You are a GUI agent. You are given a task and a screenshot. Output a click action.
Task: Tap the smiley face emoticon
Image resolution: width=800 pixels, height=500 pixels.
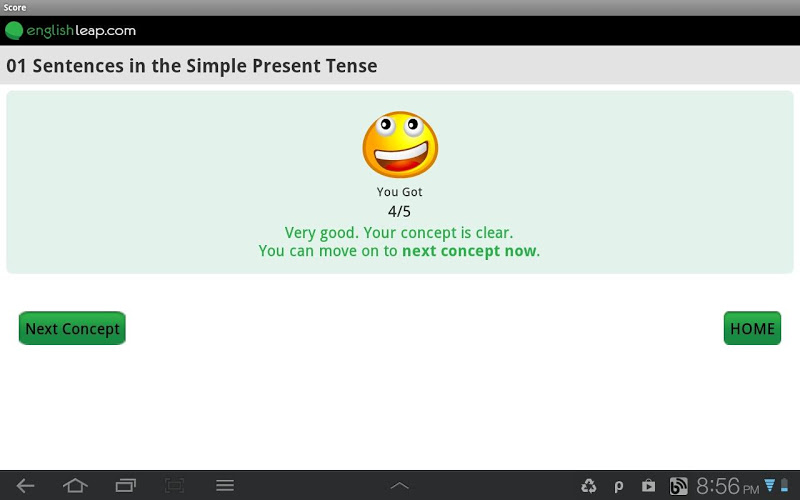point(400,144)
